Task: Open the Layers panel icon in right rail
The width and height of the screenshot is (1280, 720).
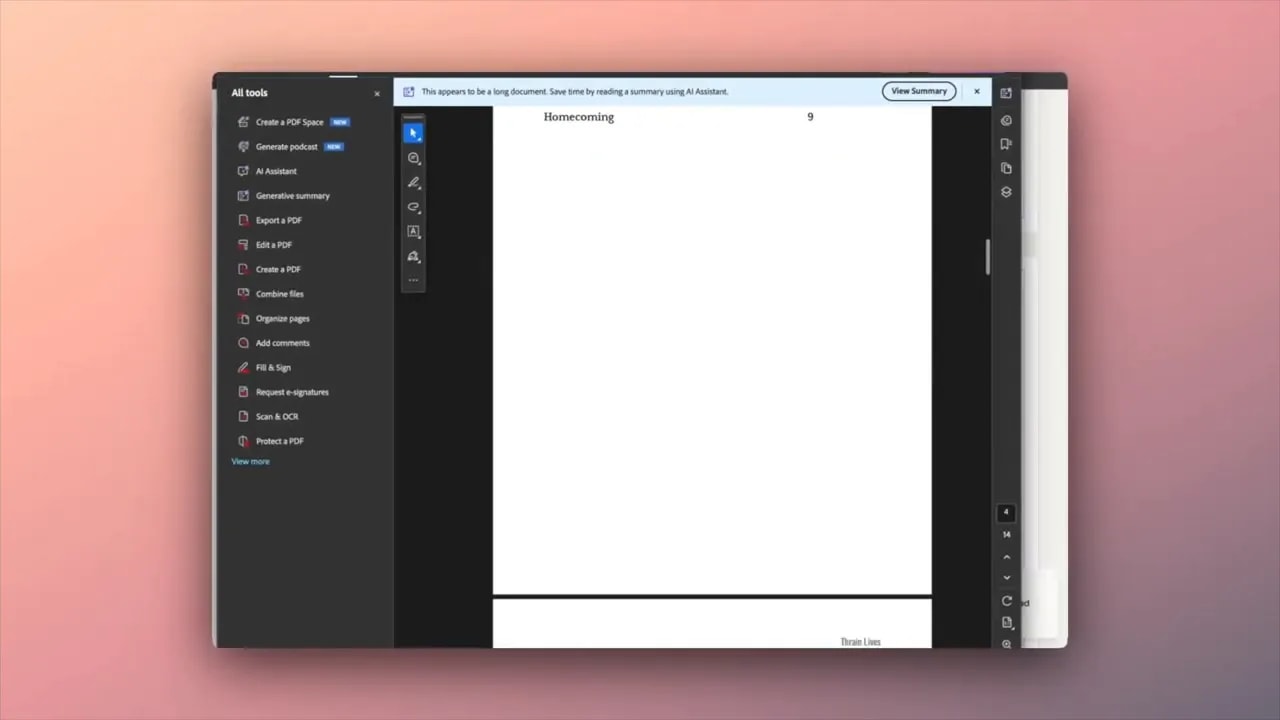Action: click(x=1006, y=192)
